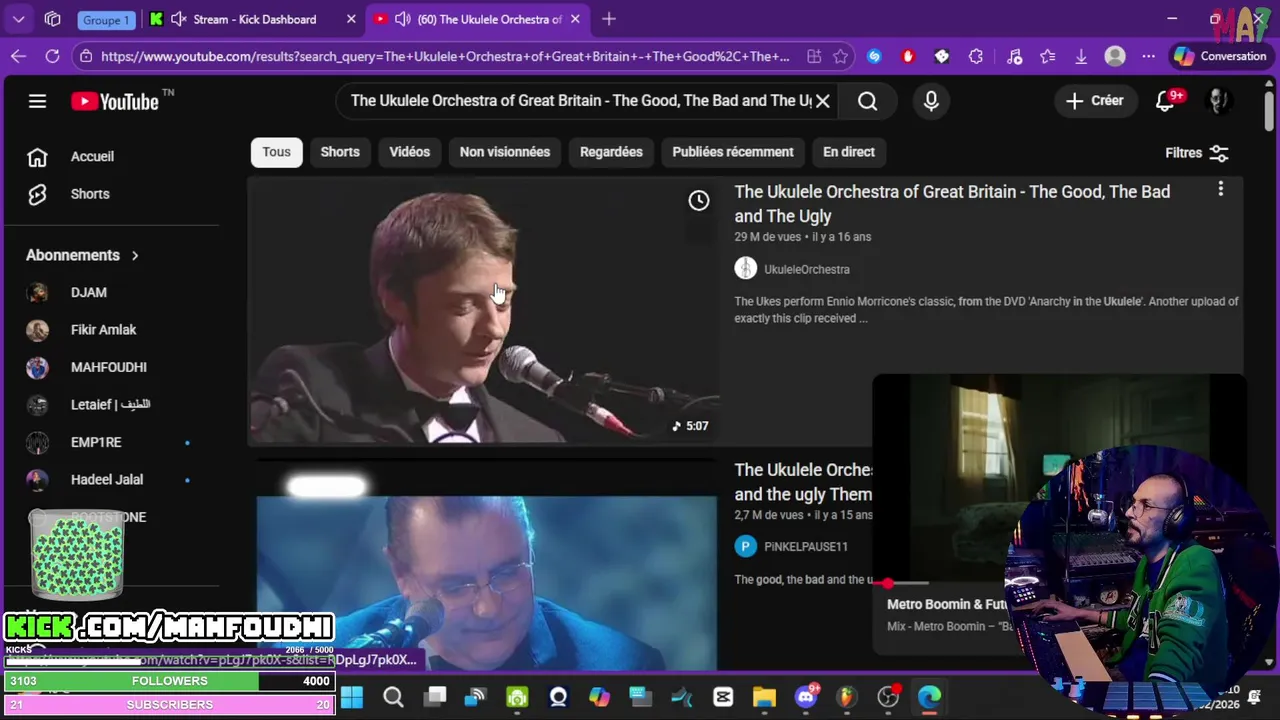This screenshot has width=1280, height=720.
Task: Select the Non visionnées chip
Action: pos(505,152)
